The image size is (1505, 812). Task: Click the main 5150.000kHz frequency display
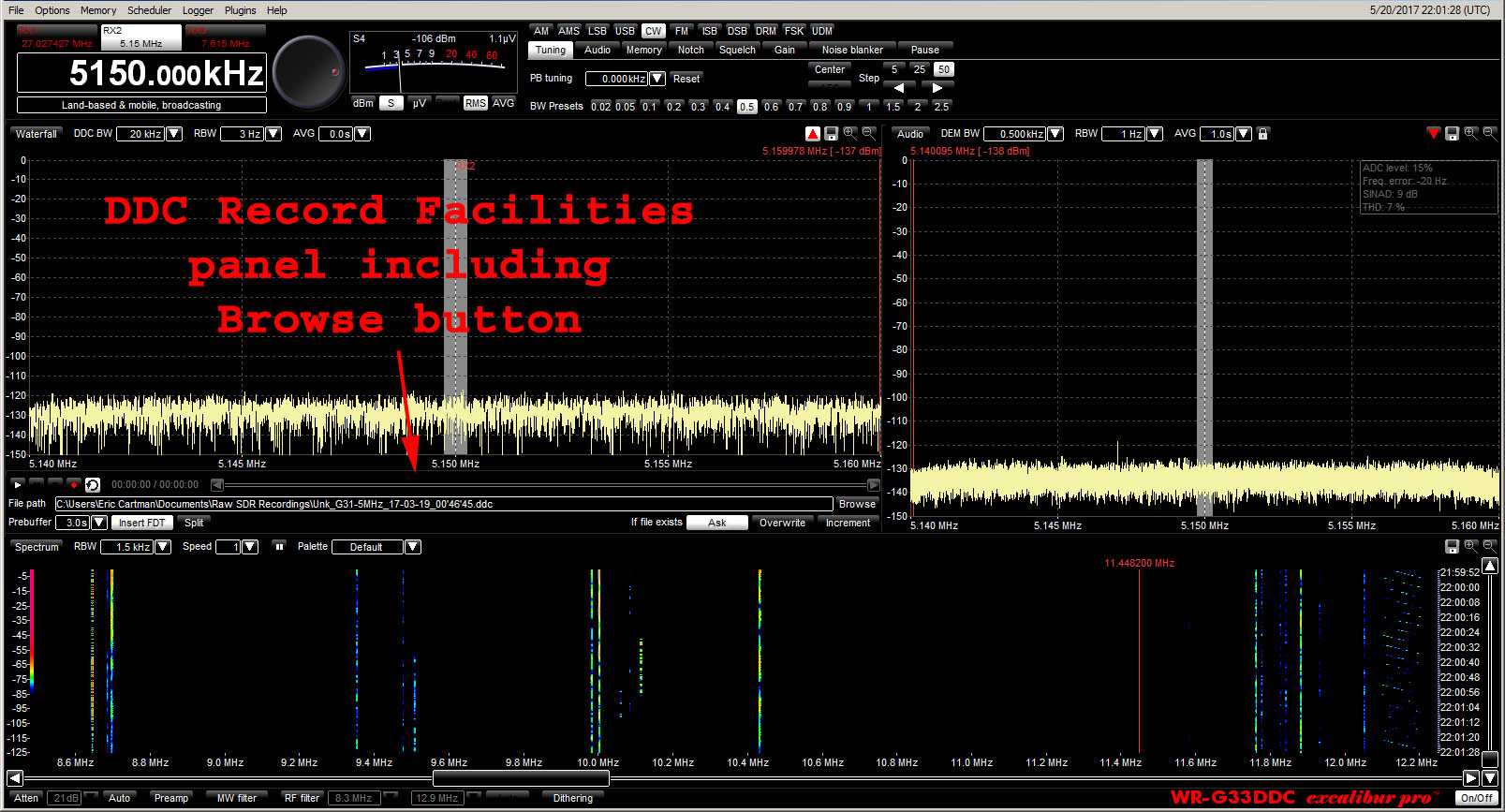141,73
